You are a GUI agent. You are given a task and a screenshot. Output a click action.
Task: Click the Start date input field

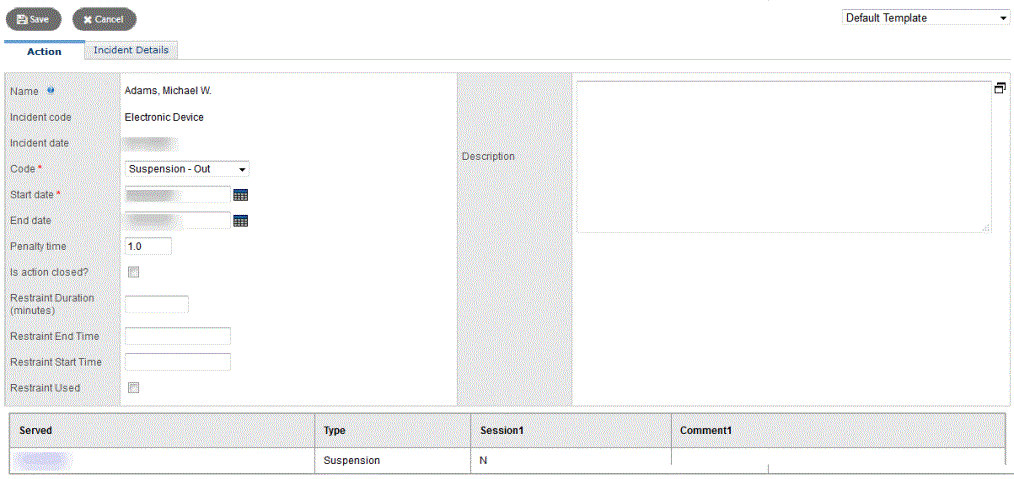[x=177, y=195]
